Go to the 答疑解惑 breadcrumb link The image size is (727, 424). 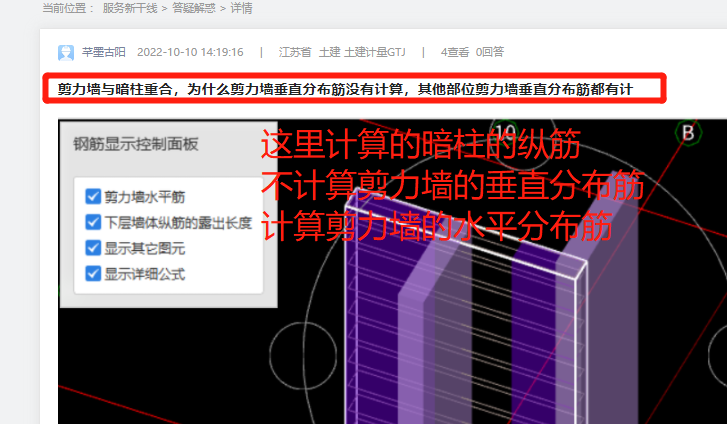pyautogui.click(x=194, y=8)
